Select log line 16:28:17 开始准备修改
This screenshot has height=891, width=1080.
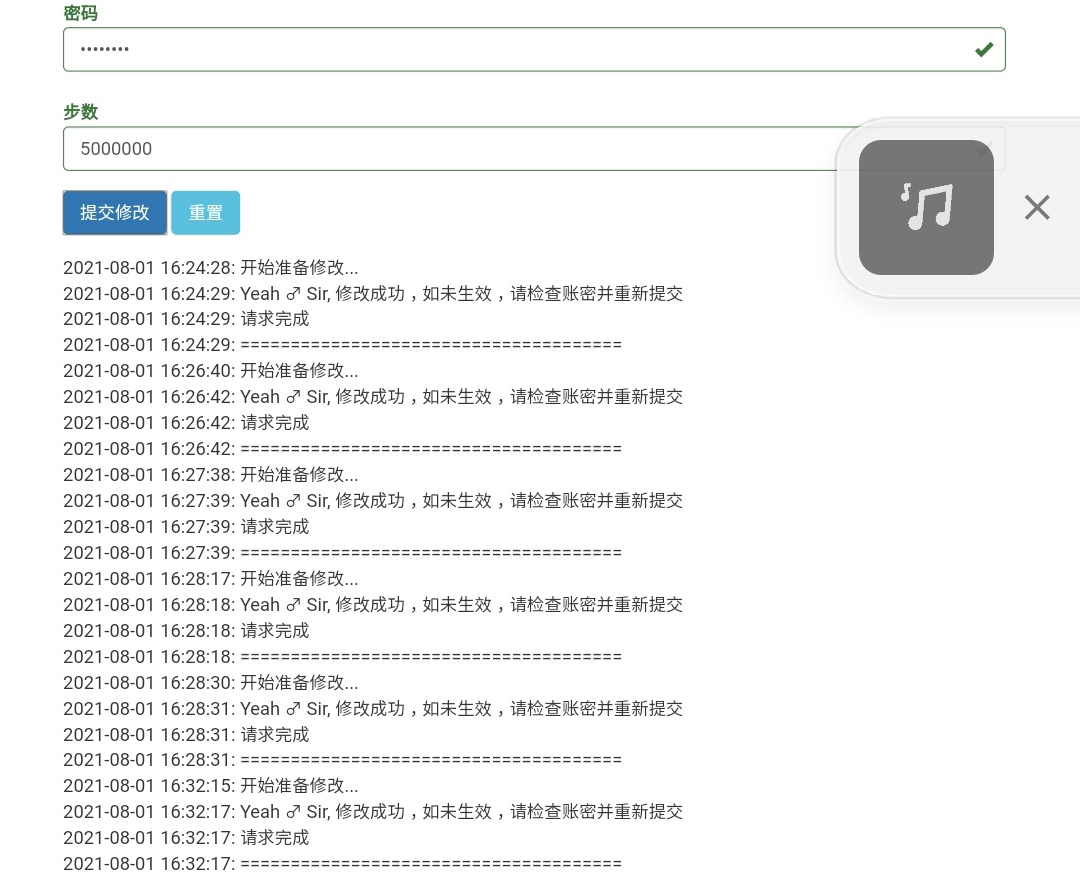click(211, 578)
